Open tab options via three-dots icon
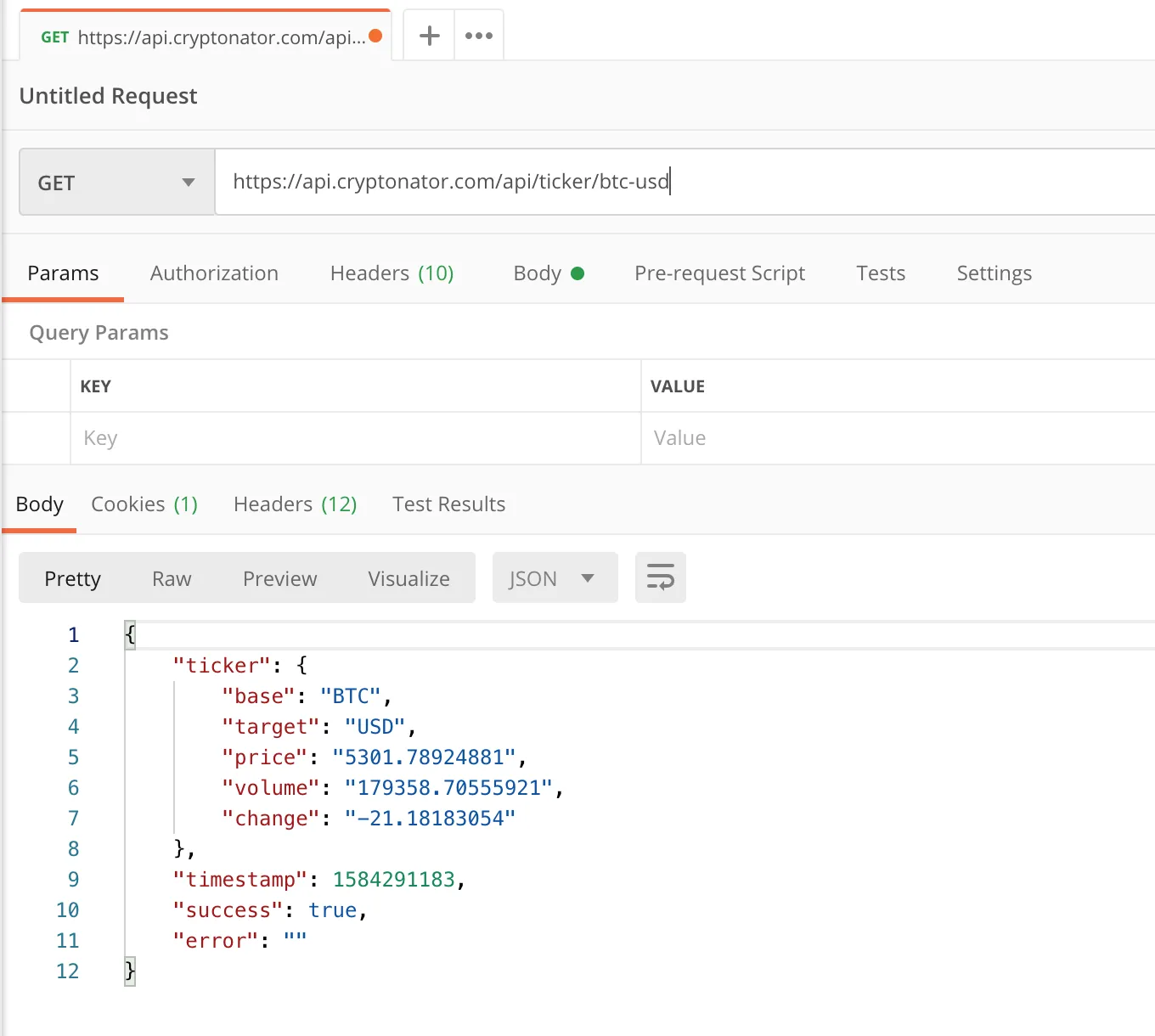Image resolution: width=1155 pixels, height=1036 pixels. tap(479, 36)
